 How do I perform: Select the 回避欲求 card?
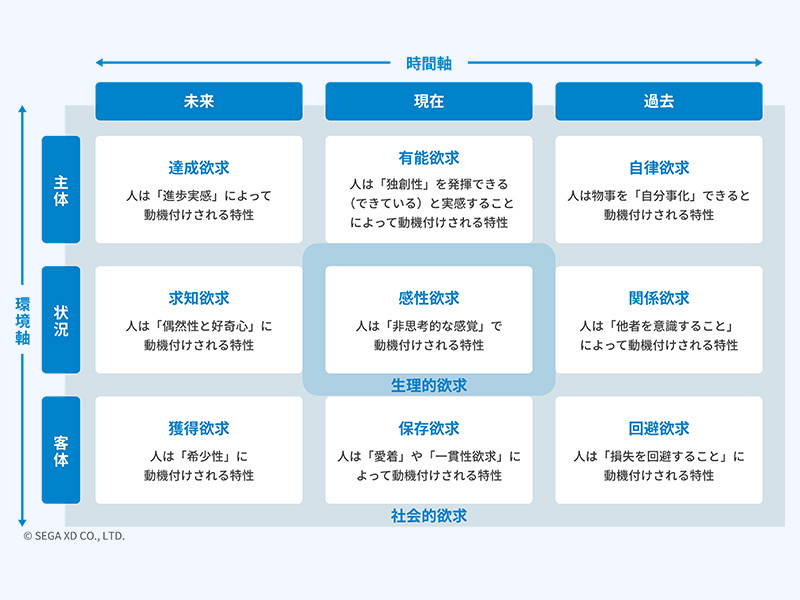659,450
